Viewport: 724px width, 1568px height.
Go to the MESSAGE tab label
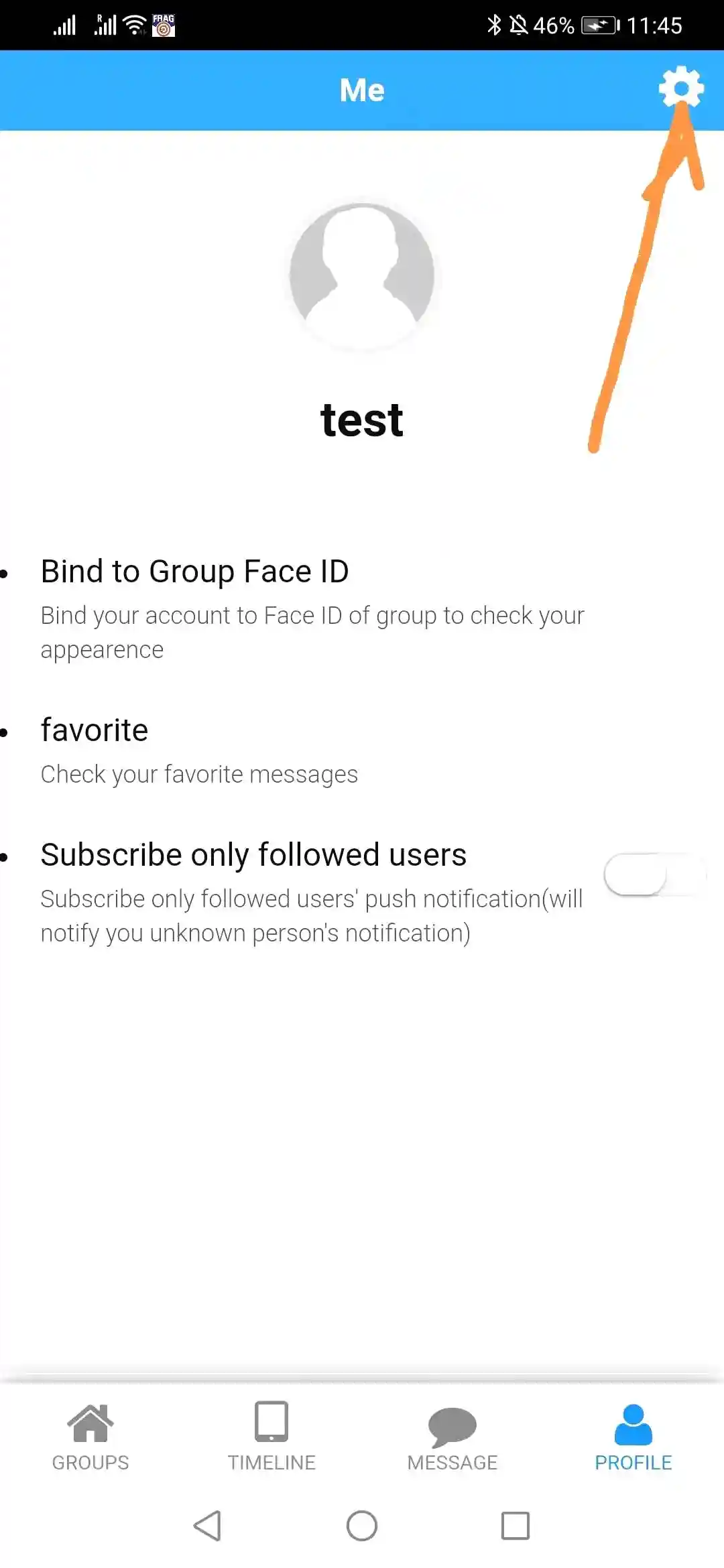click(x=452, y=1463)
